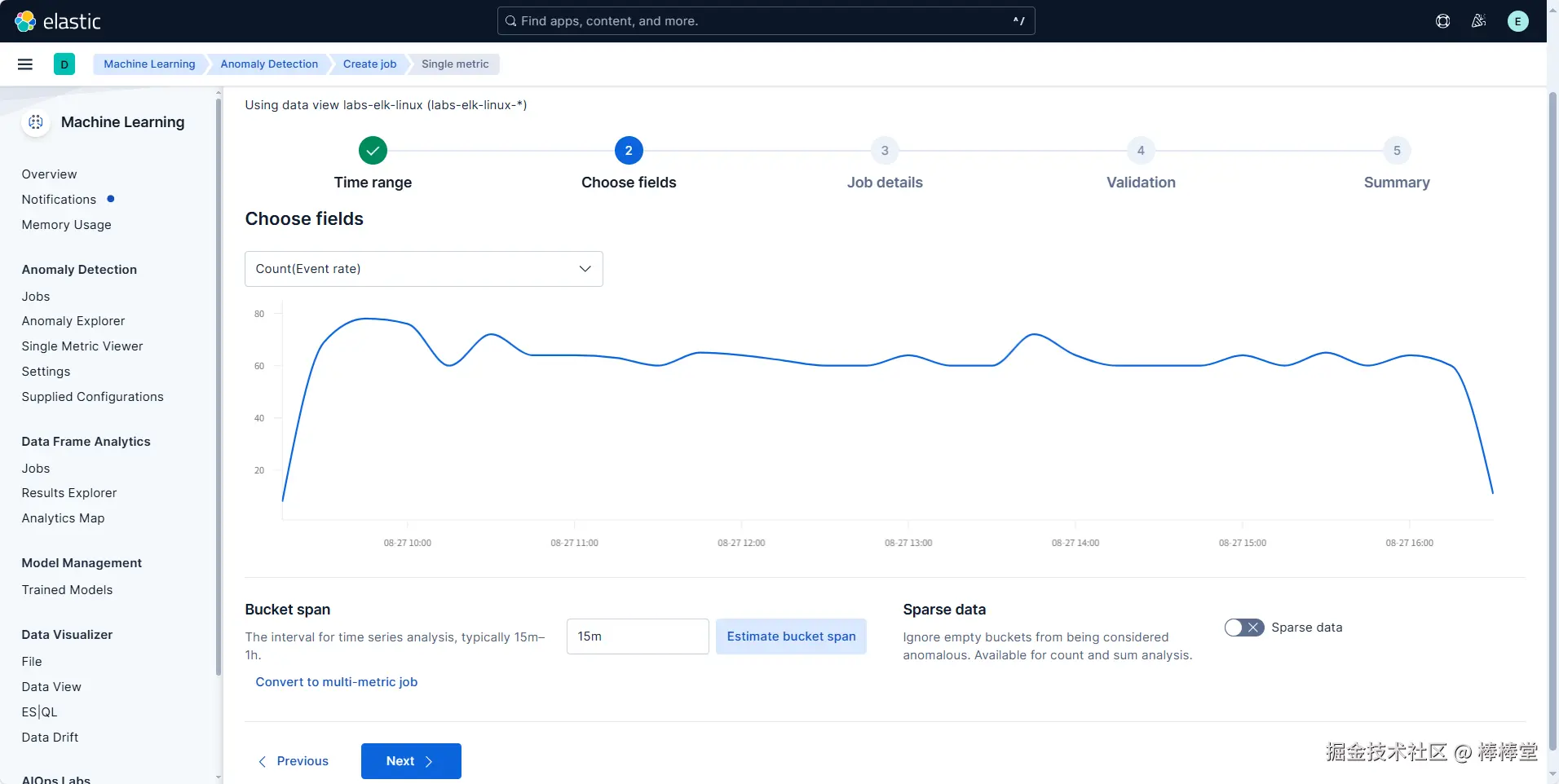1559x784 pixels.
Task: Click the green D space avatar
Action: point(64,64)
